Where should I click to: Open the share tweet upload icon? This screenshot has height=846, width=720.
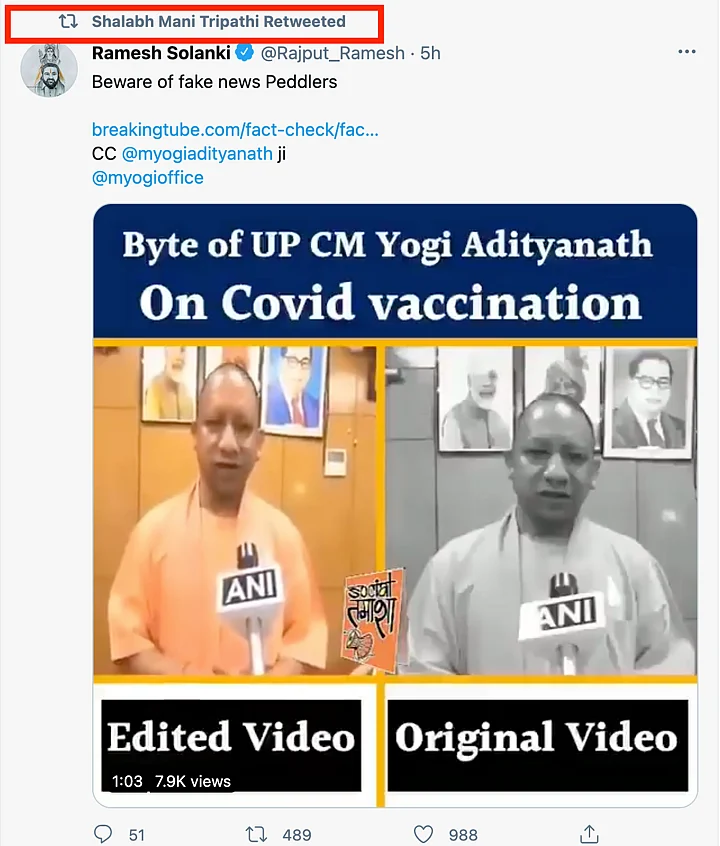pyautogui.click(x=589, y=834)
